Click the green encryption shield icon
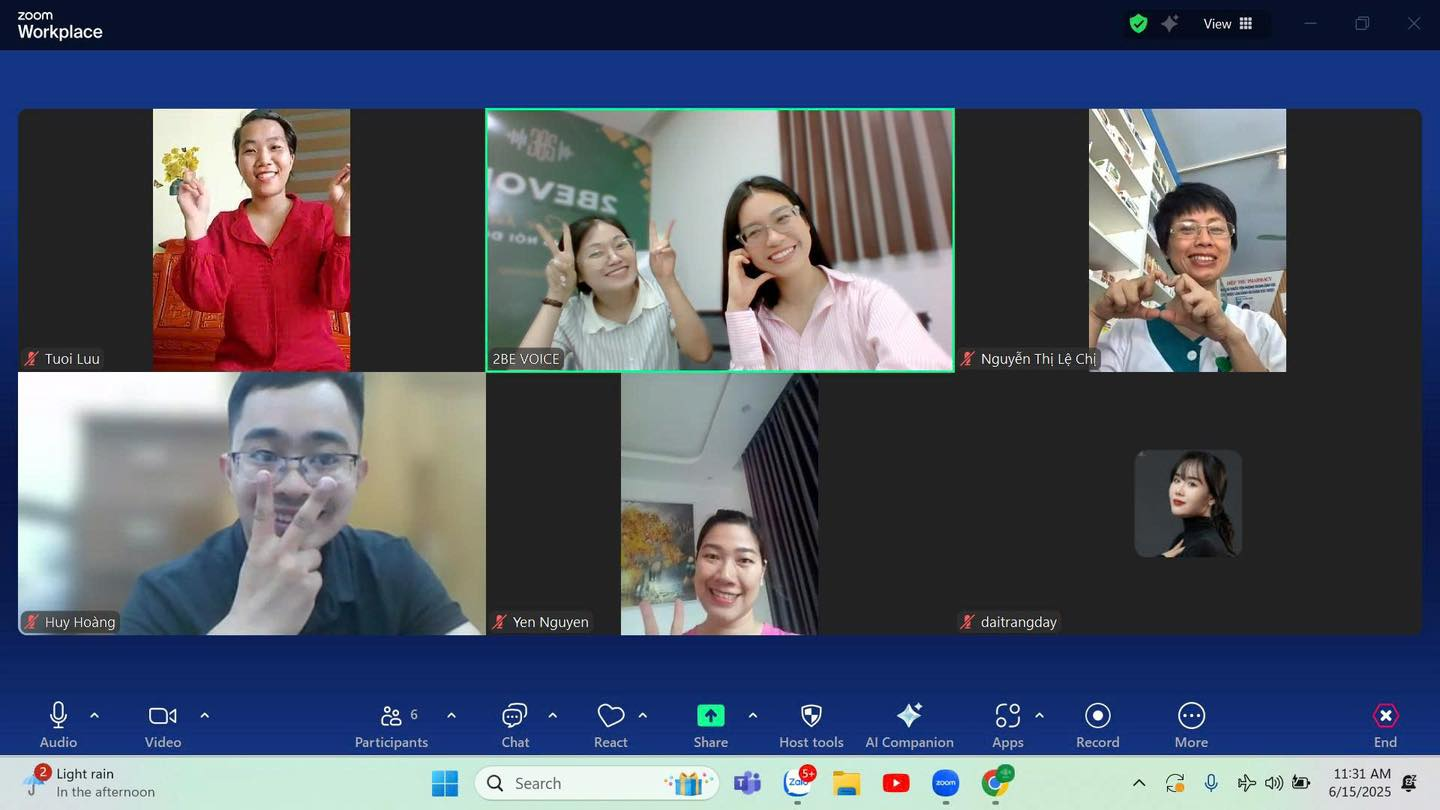The height and width of the screenshot is (810, 1440). pos(1138,24)
